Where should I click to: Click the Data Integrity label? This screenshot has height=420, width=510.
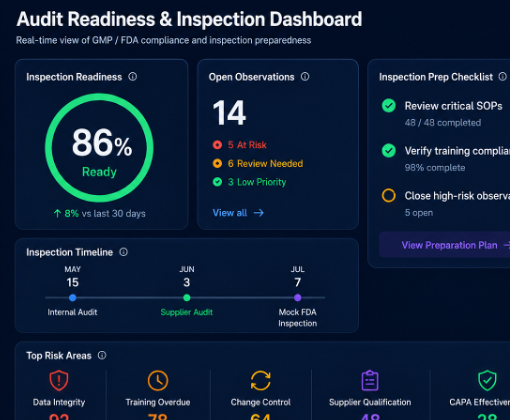click(x=59, y=402)
